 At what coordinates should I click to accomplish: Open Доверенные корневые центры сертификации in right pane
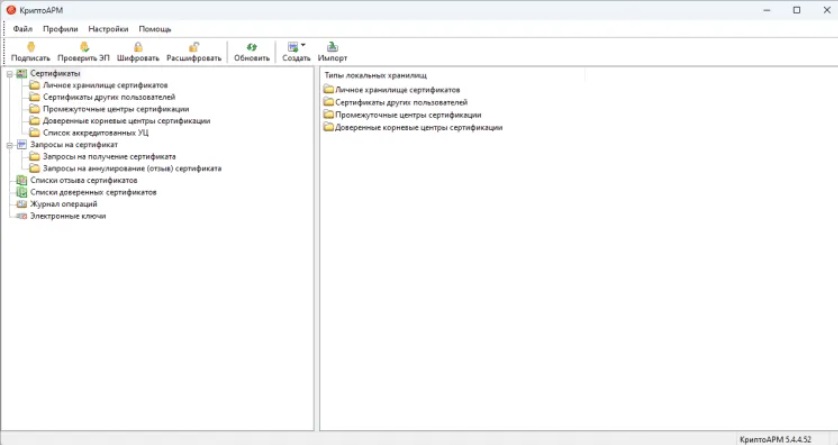point(418,128)
